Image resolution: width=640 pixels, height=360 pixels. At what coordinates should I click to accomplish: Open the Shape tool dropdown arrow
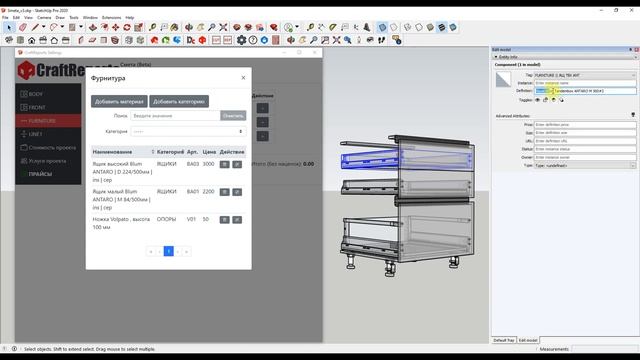pos(81,27)
